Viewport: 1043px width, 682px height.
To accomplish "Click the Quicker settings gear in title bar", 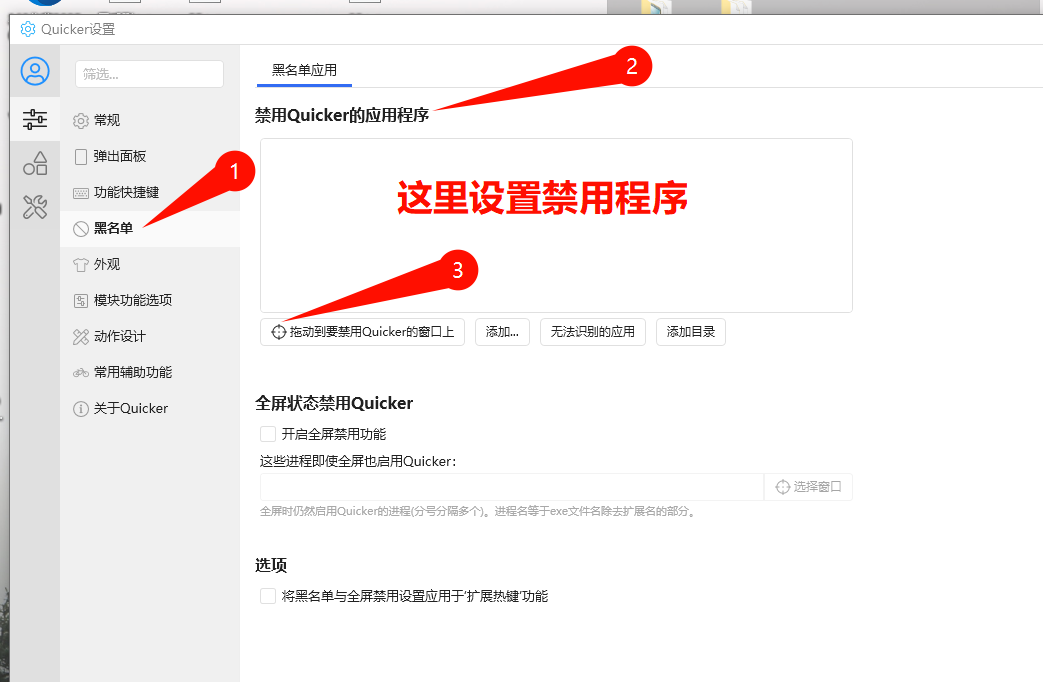I will click(x=28, y=29).
